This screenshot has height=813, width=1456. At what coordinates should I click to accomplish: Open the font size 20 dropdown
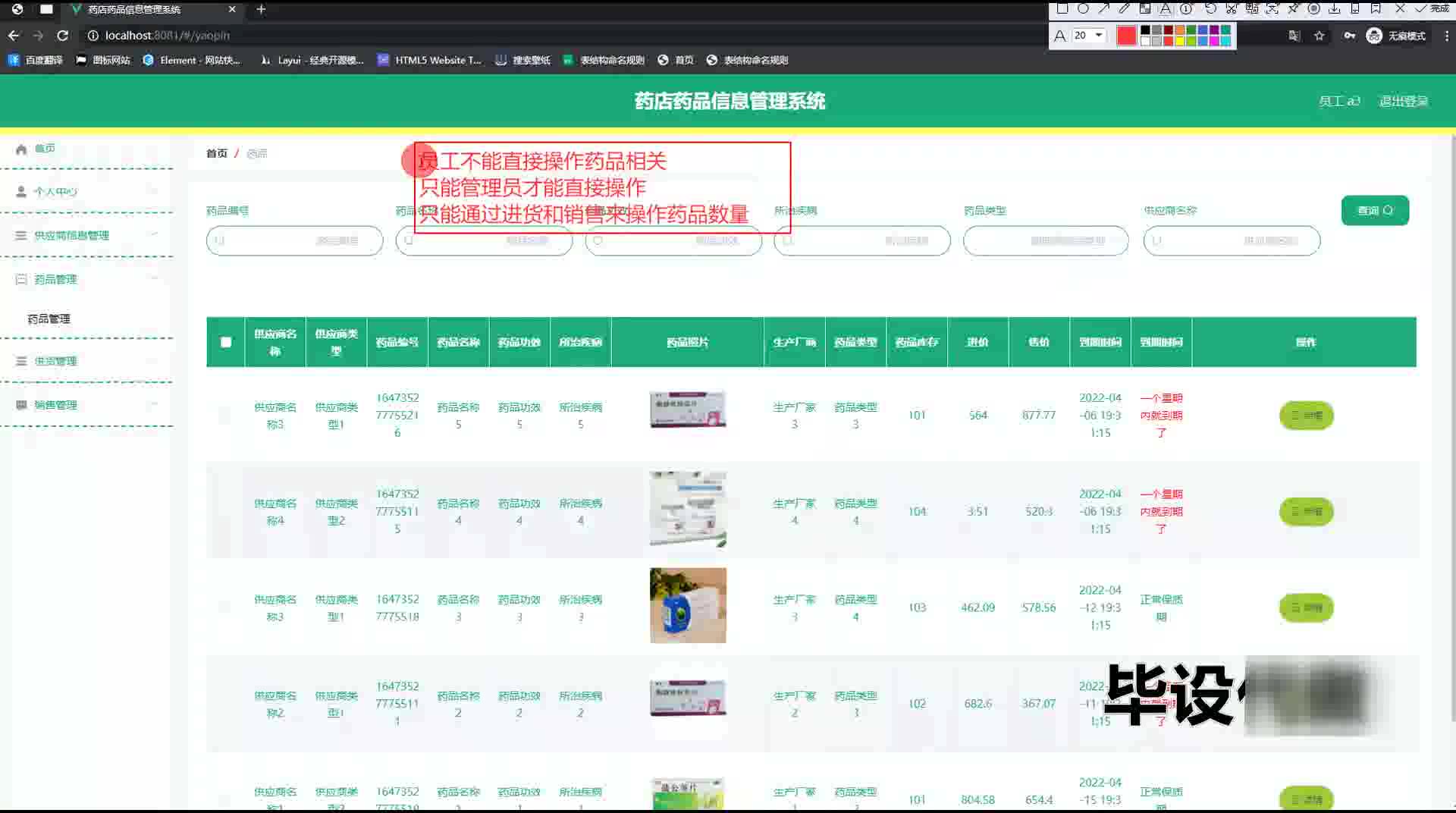1089,36
